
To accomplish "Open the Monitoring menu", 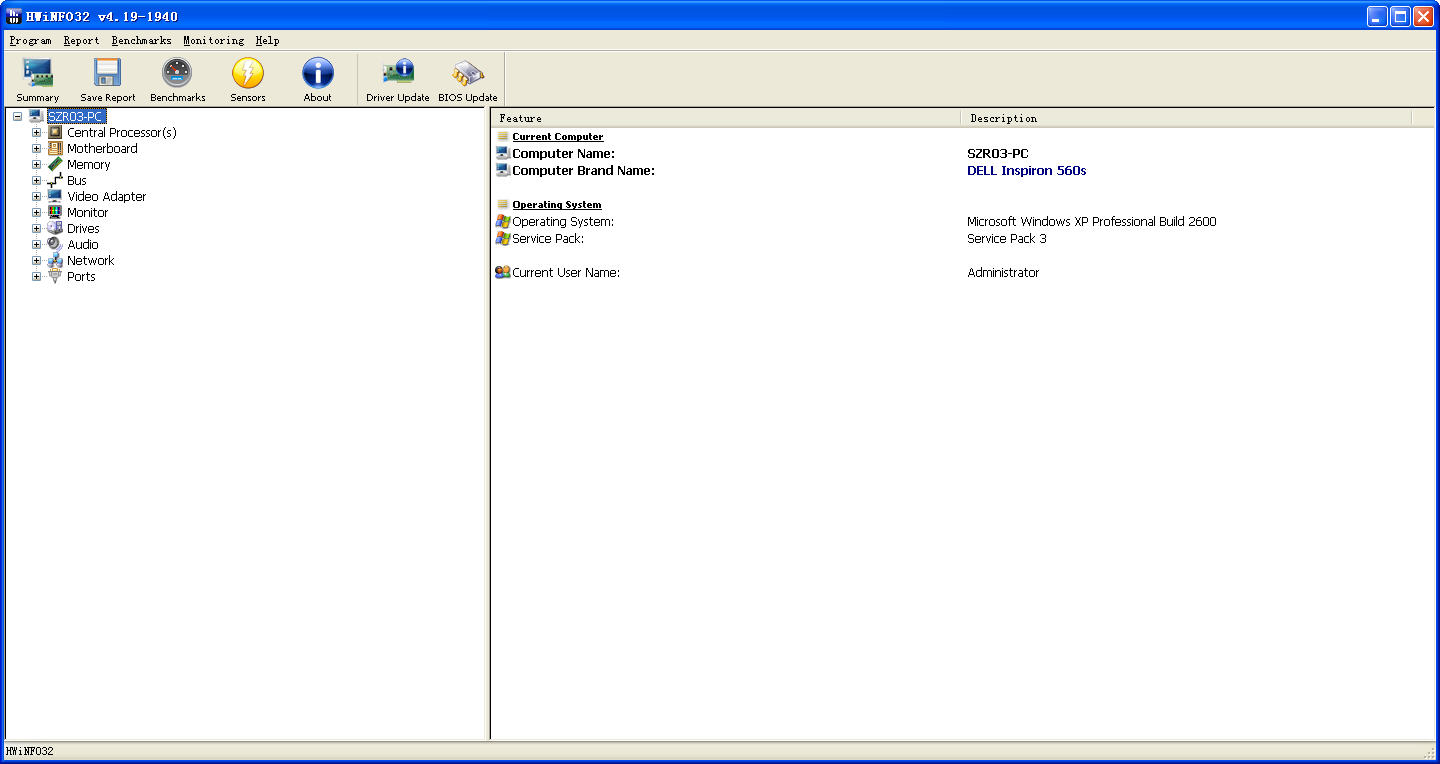I will 213,41.
